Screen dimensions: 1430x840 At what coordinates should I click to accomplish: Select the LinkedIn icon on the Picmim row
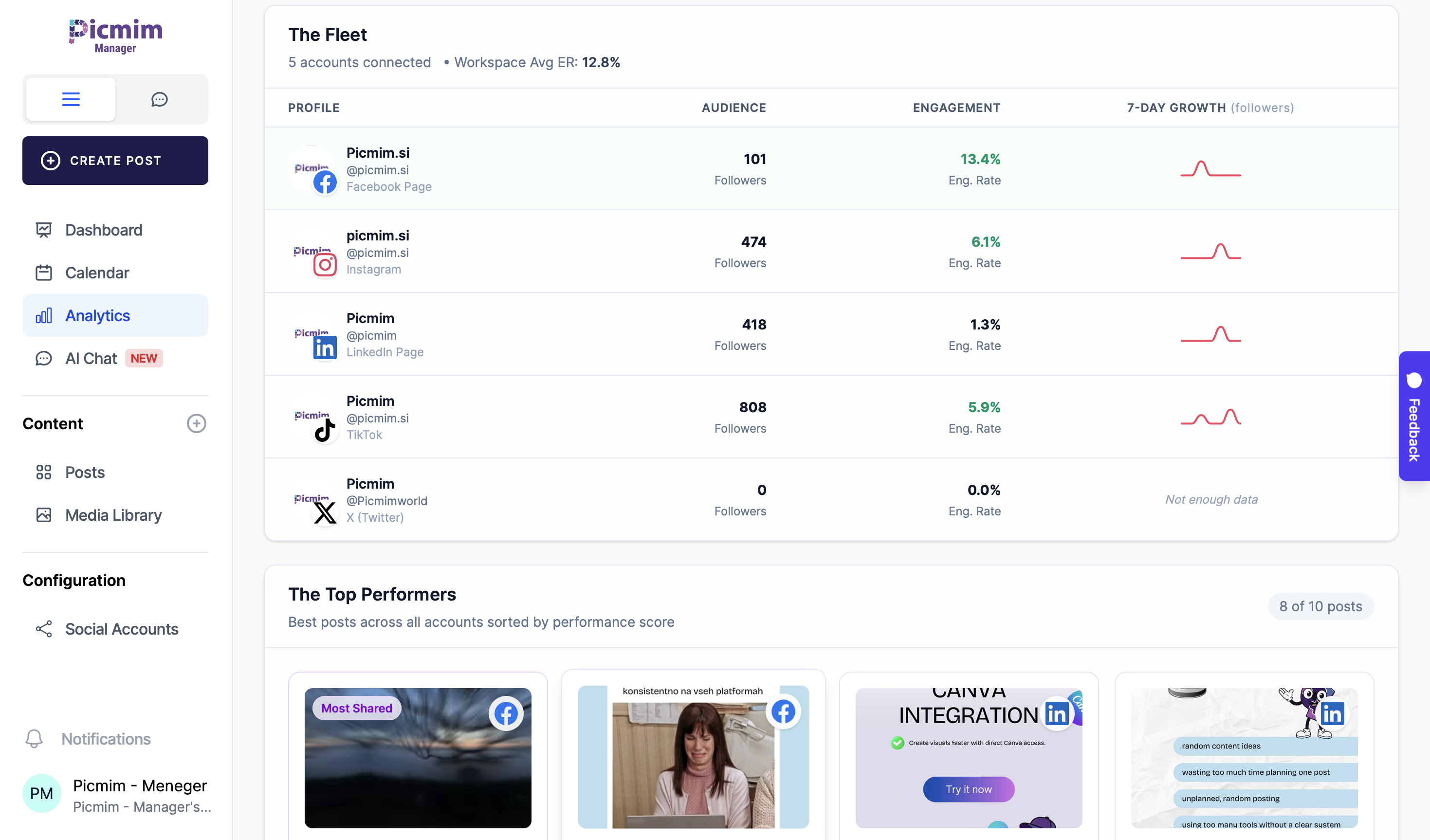coord(325,347)
